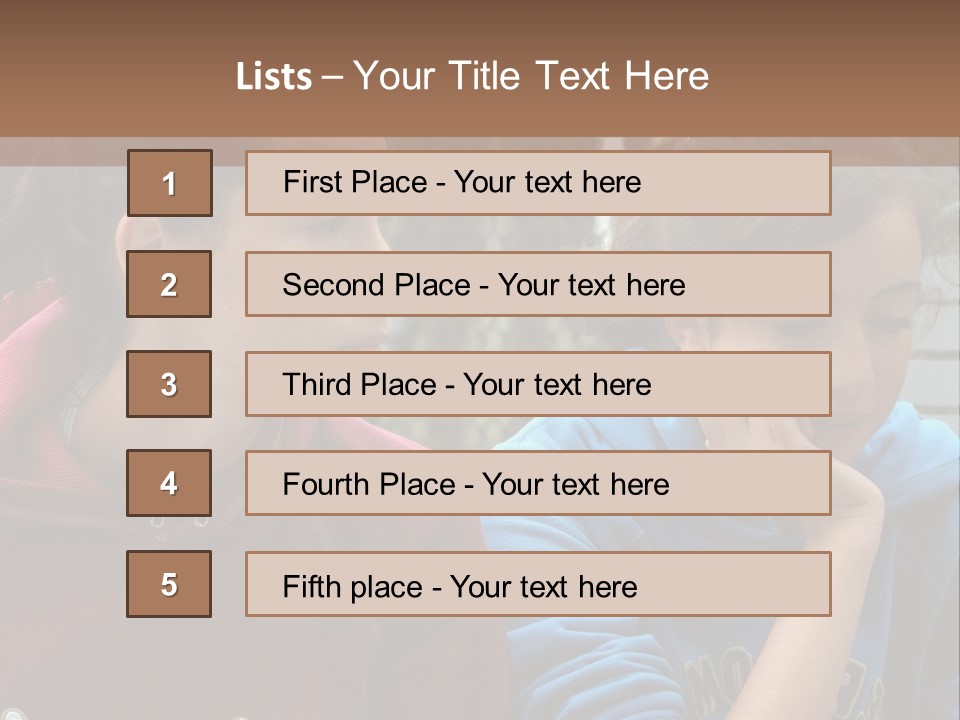Select the number 2 square
The width and height of the screenshot is (960, 720).
coord(169,284)
